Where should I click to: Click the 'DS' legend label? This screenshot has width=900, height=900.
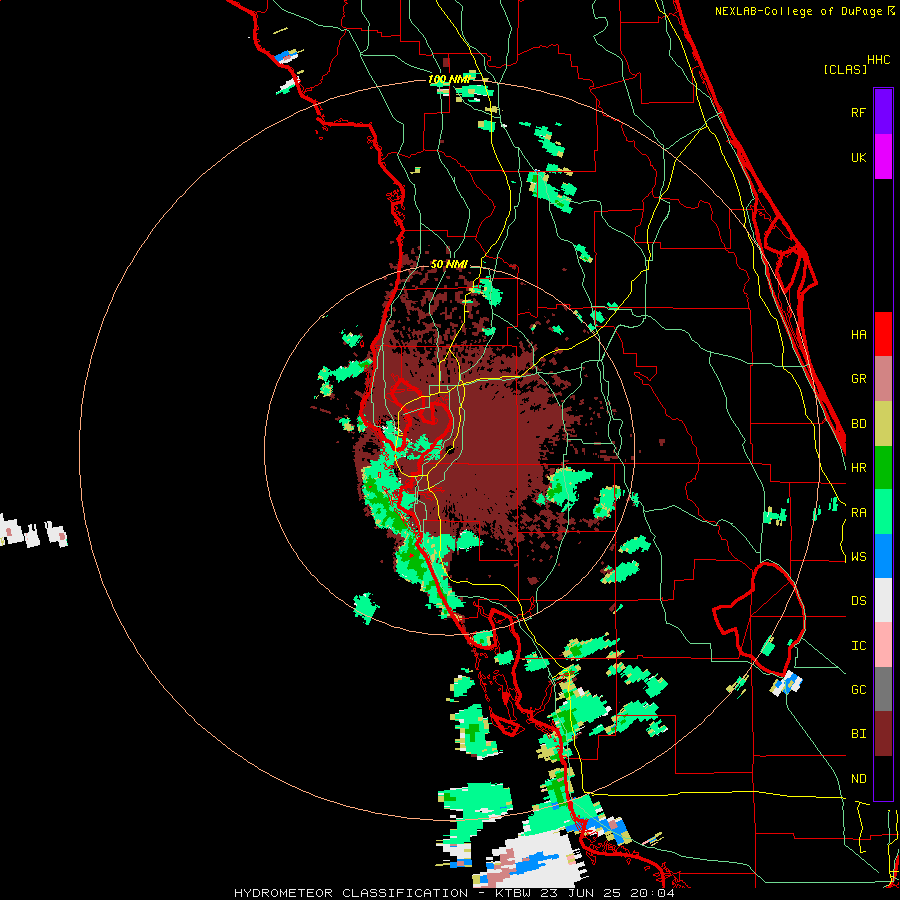(x=858, y=601)
